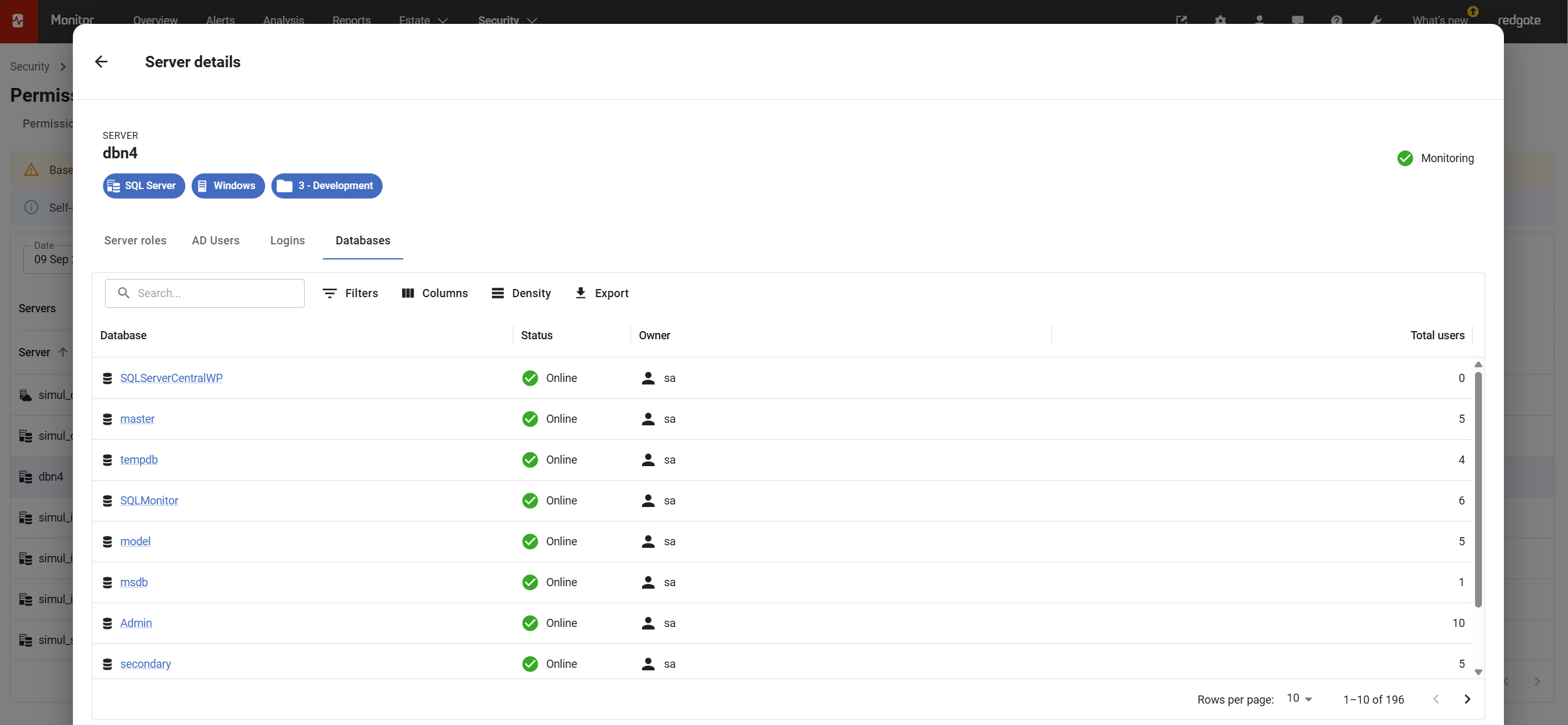Viewport: 1568px width, 725px height.
Task: Click the 3 - Development folder chip
Action: click(327, 186)
